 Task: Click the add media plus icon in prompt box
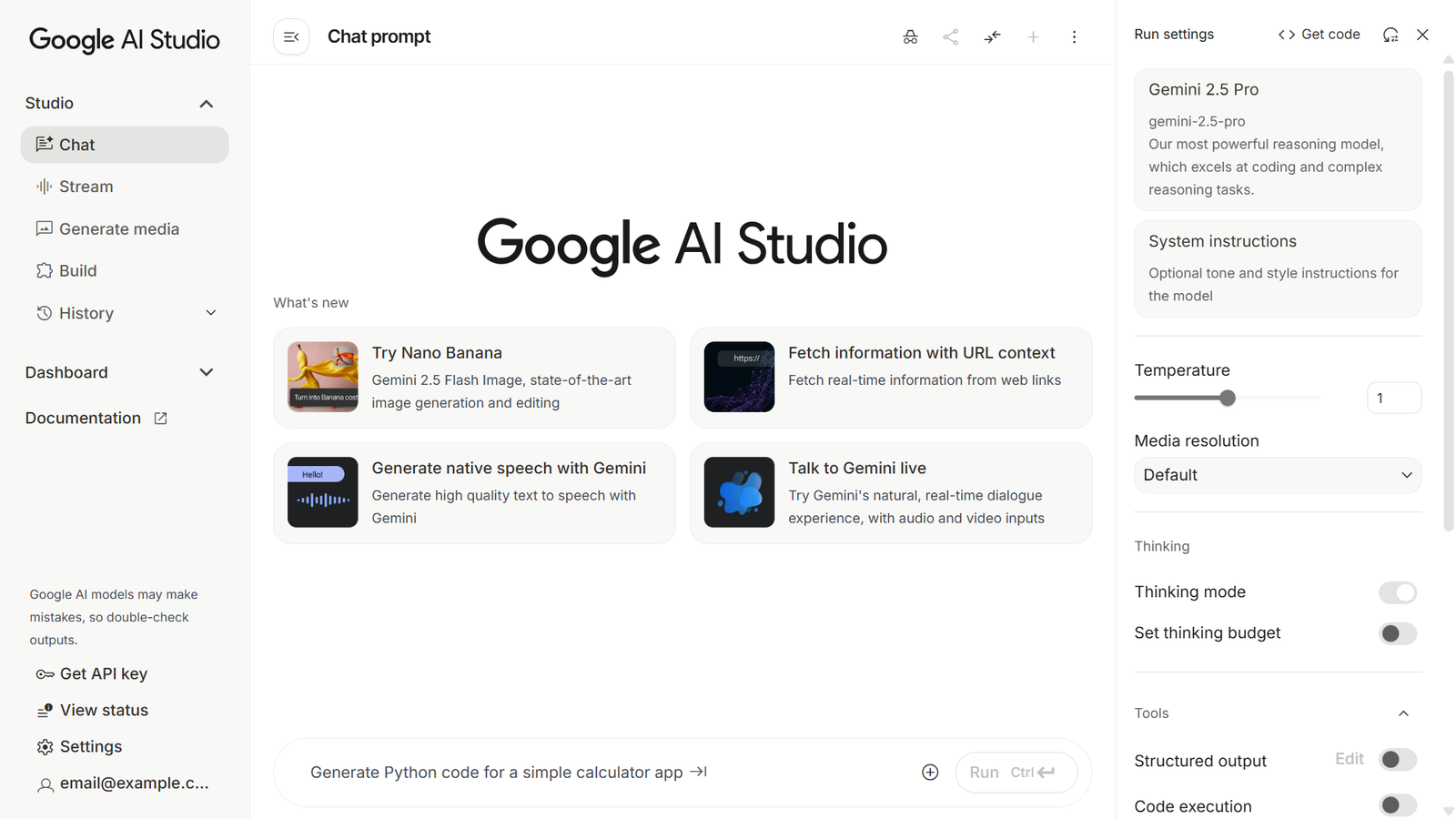click(x=930, y=772)
